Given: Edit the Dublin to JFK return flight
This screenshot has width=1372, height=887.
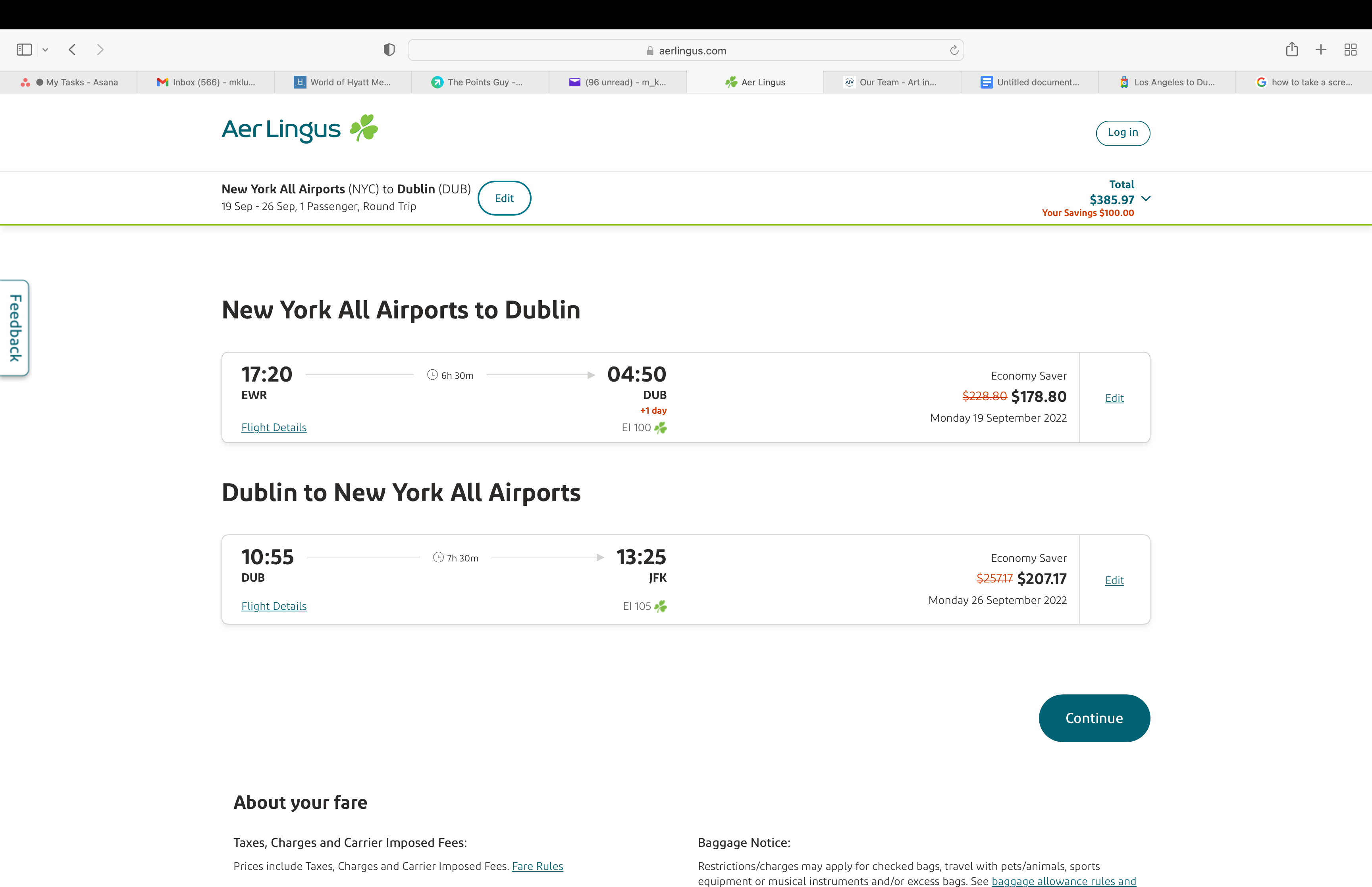Looking at the screenshot, I should coord(1114,580).
